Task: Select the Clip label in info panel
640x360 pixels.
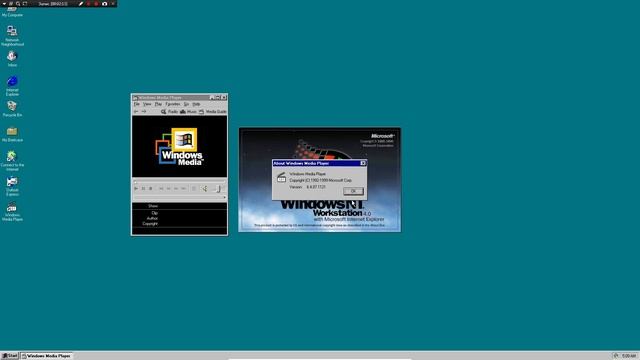Action: [155, 213]
